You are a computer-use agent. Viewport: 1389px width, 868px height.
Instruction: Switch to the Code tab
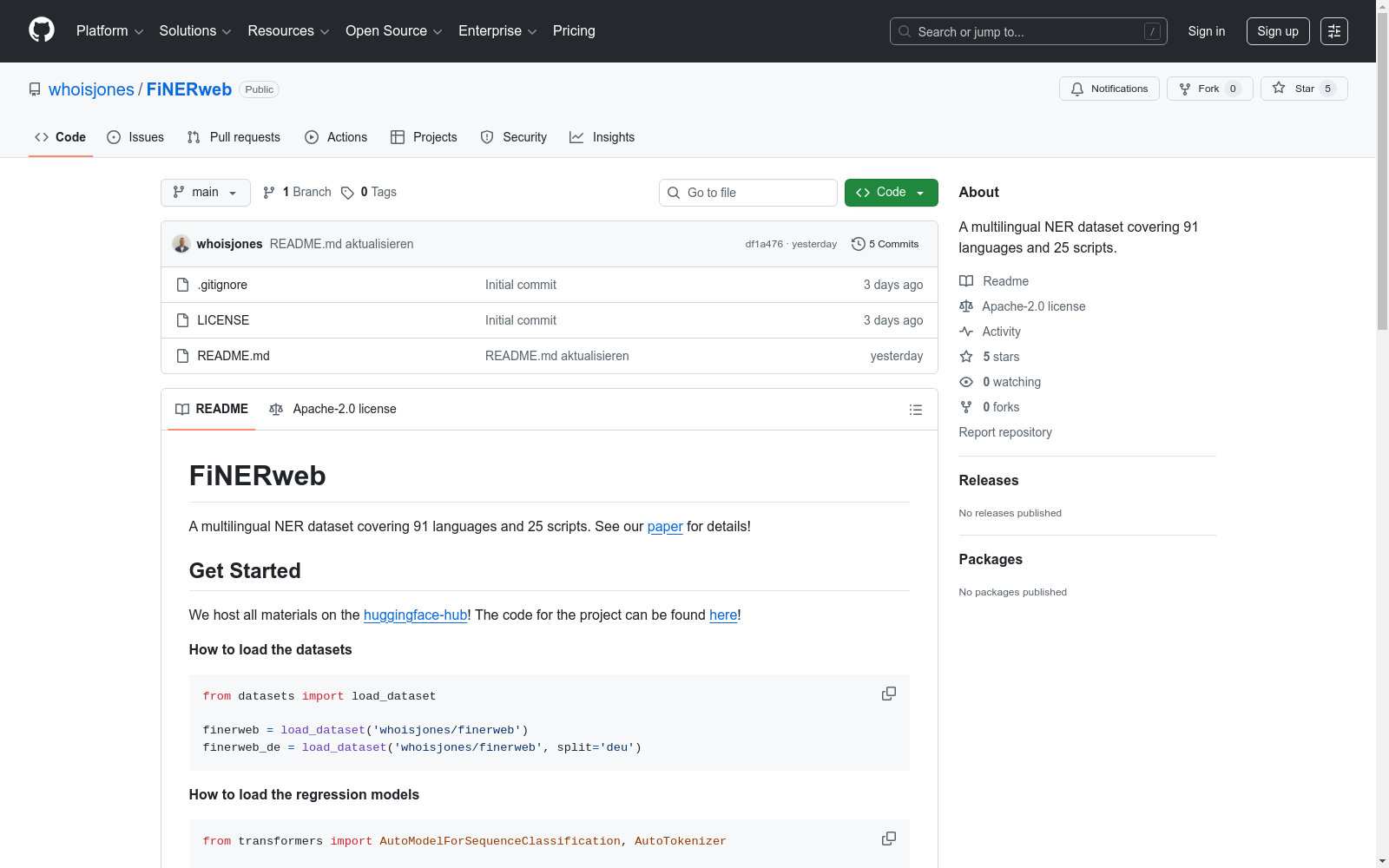click(x=61, y=137)
